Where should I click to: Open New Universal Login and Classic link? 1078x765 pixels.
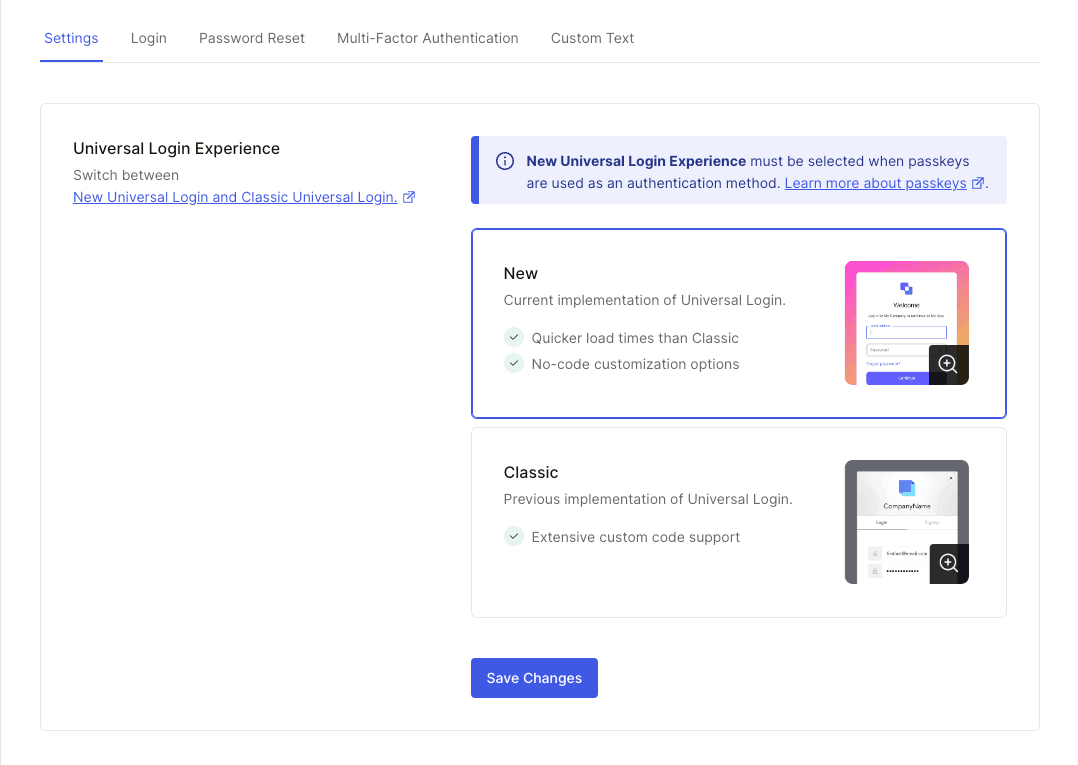click(x=235, y=197)
